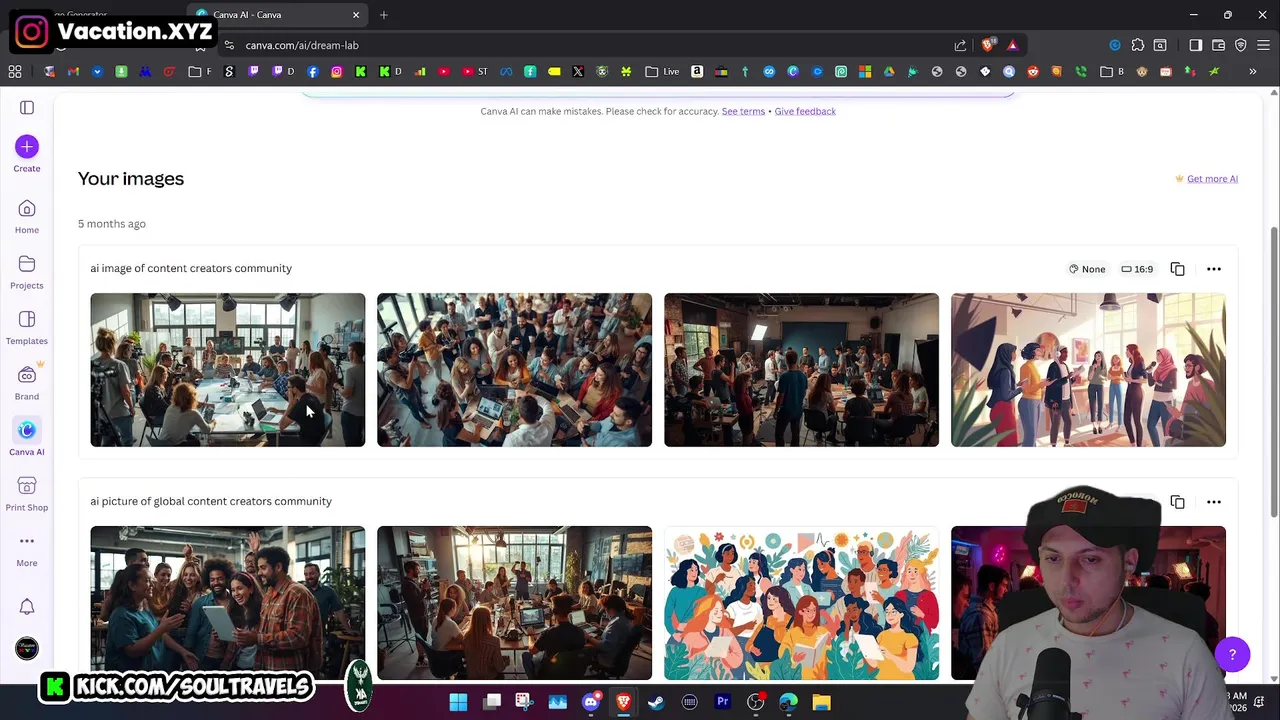Open the Create plus button in sidebar

coord(27,147)
